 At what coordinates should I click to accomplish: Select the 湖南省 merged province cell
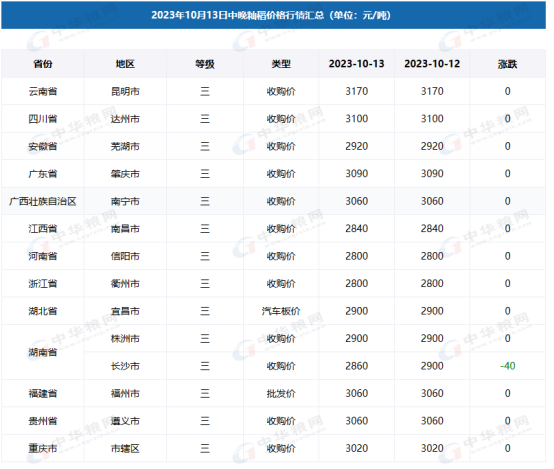click(x=43, y=352)
